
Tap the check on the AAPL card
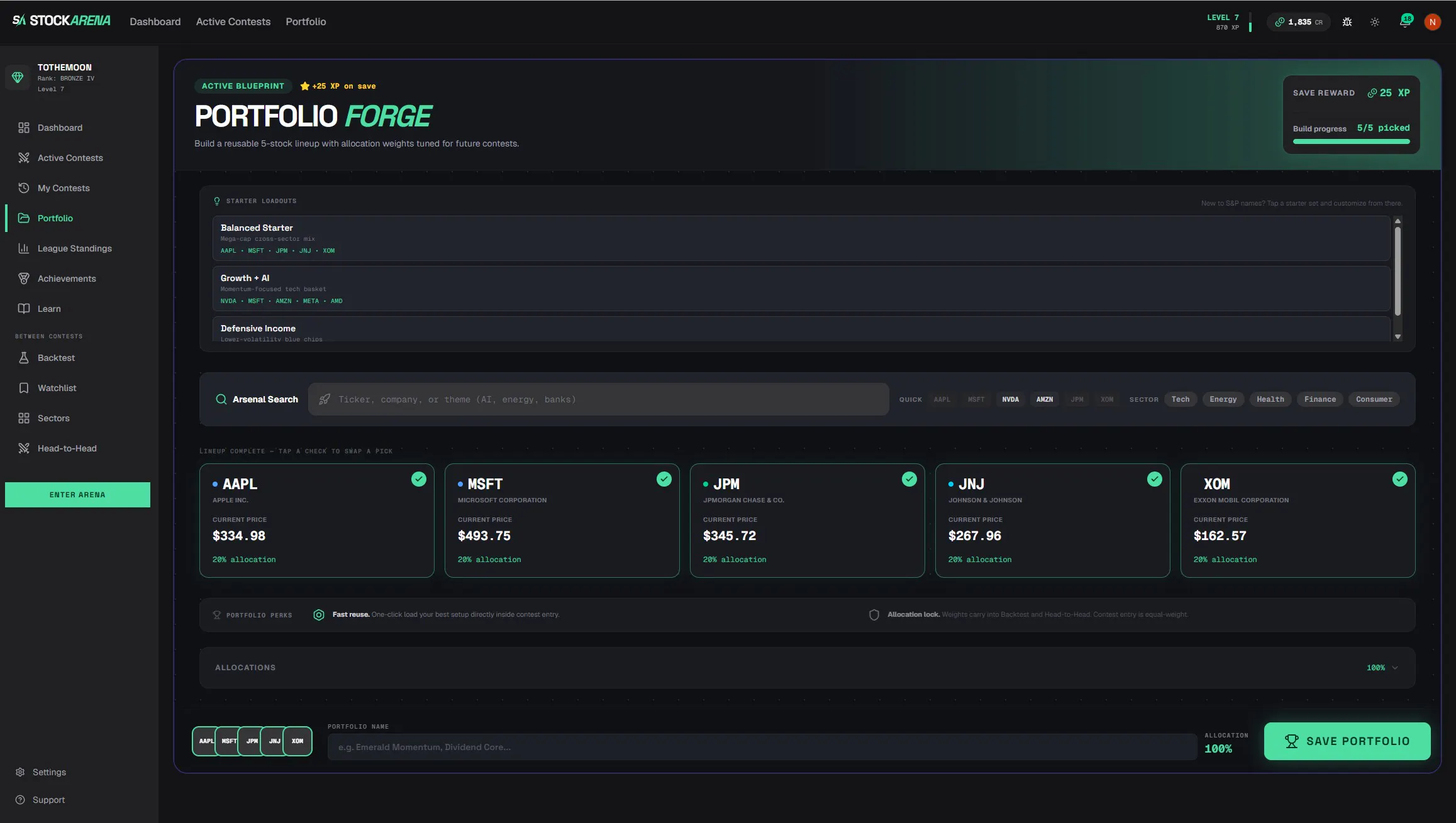pyautogui.click(x=419, y=479)
